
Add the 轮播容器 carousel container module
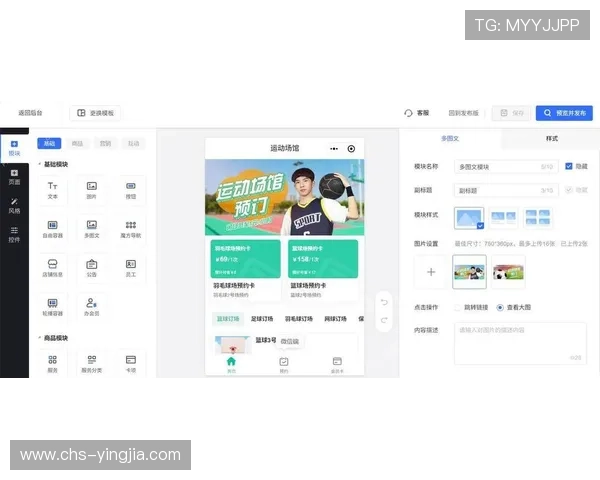[x=53, y=307]
